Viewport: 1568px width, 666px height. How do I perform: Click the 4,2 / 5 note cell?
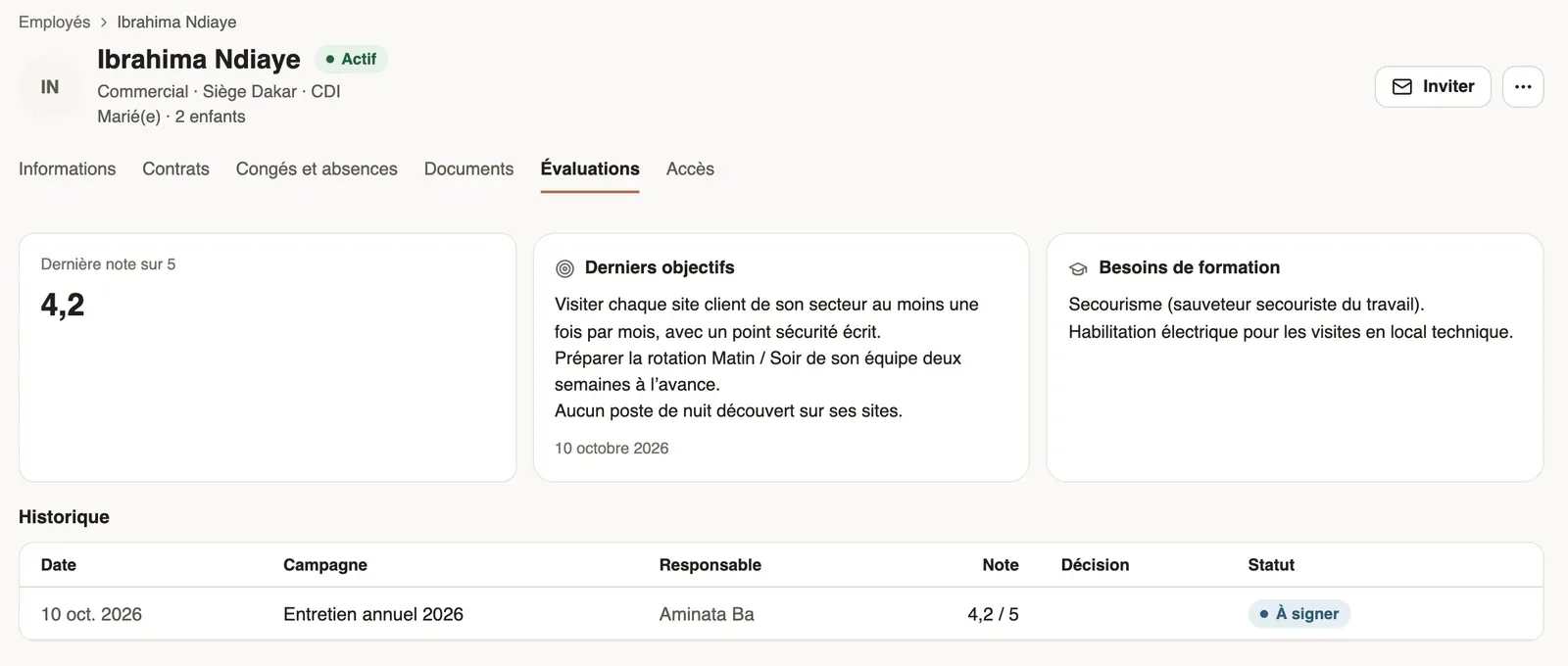coord(993,614)
